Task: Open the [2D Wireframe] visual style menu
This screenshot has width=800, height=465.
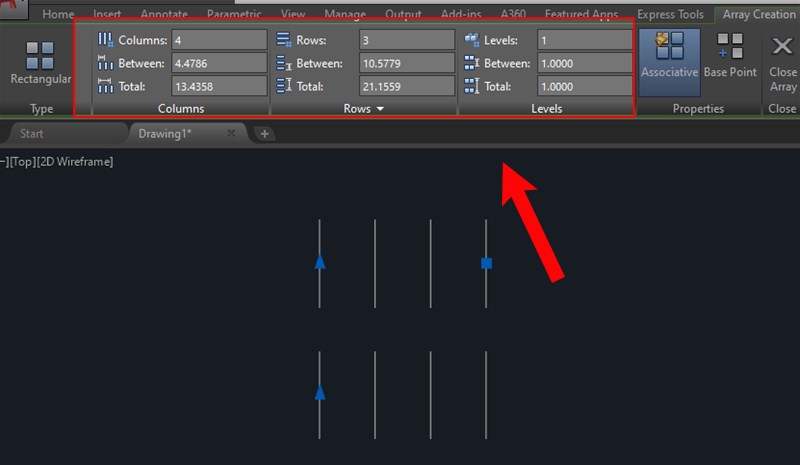Action: click(x=75, y=162)
